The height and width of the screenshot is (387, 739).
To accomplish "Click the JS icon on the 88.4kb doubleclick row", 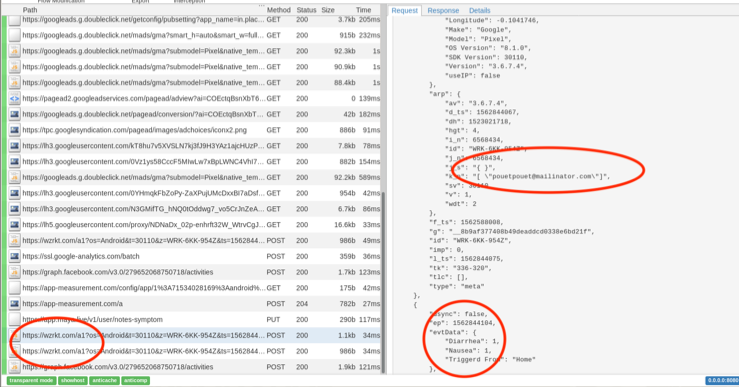I will pyautogui.click(x=14, y=82).
